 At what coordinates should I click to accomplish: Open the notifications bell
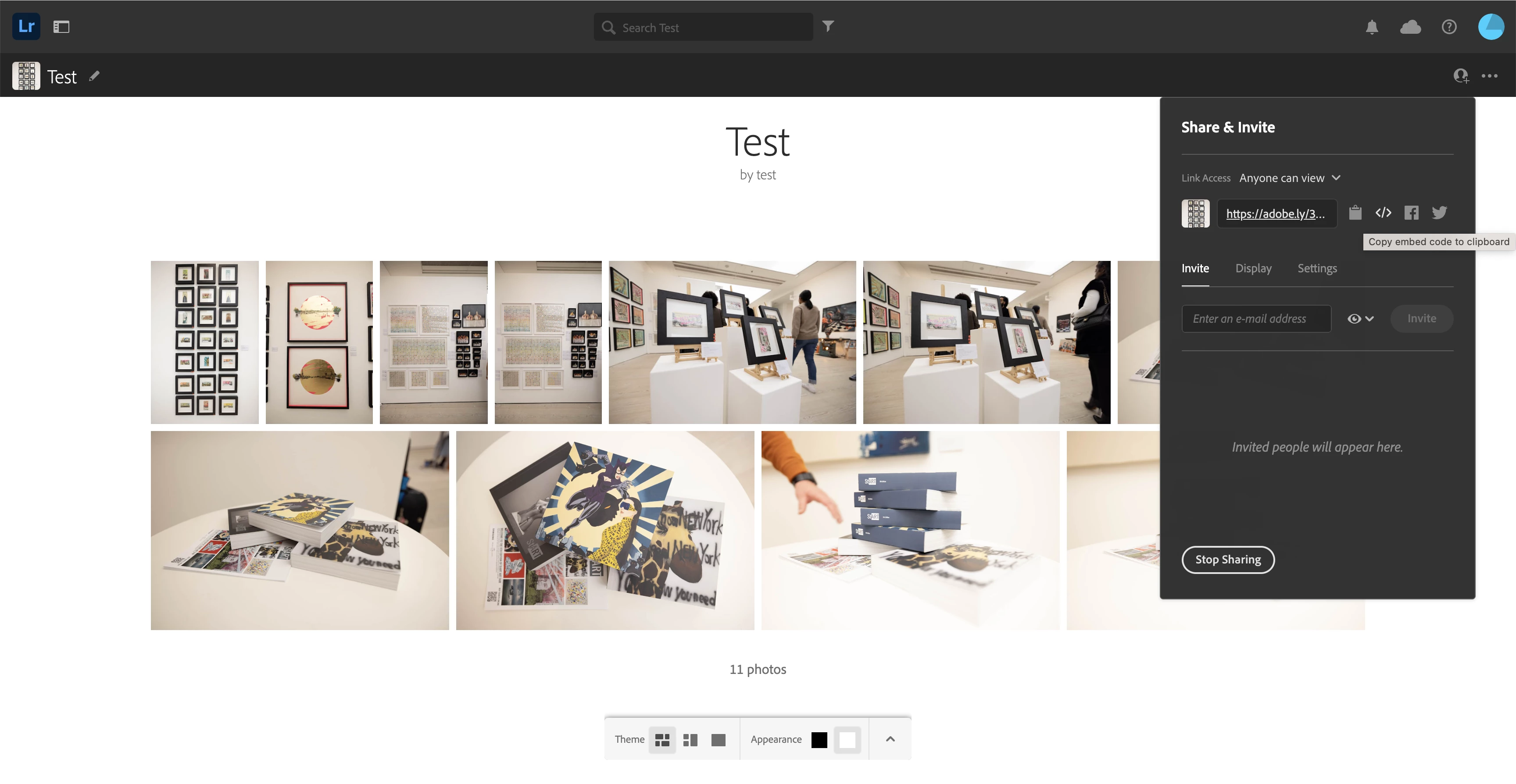coord(1372,27)
